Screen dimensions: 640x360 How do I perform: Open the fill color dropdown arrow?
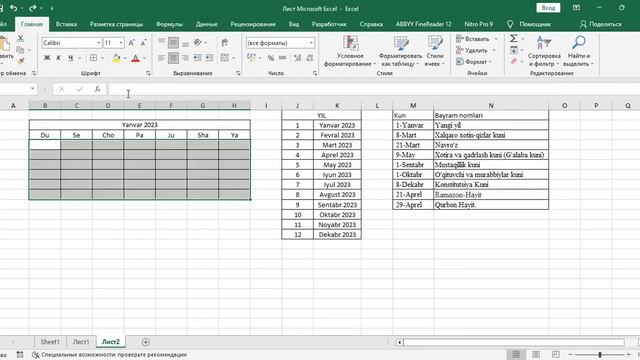pos(125,58)
